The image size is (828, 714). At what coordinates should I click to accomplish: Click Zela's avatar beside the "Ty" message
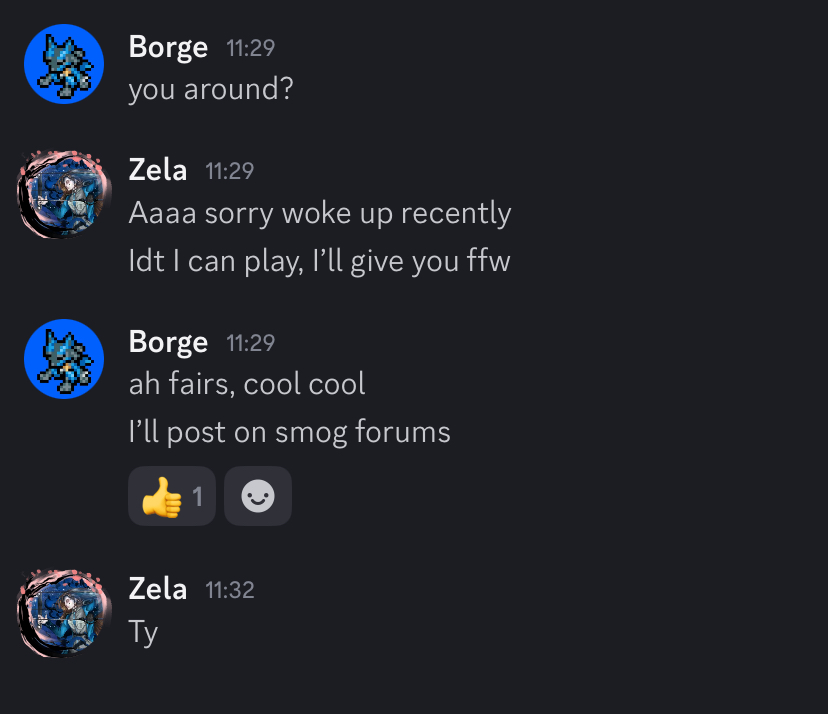[64, 613]
